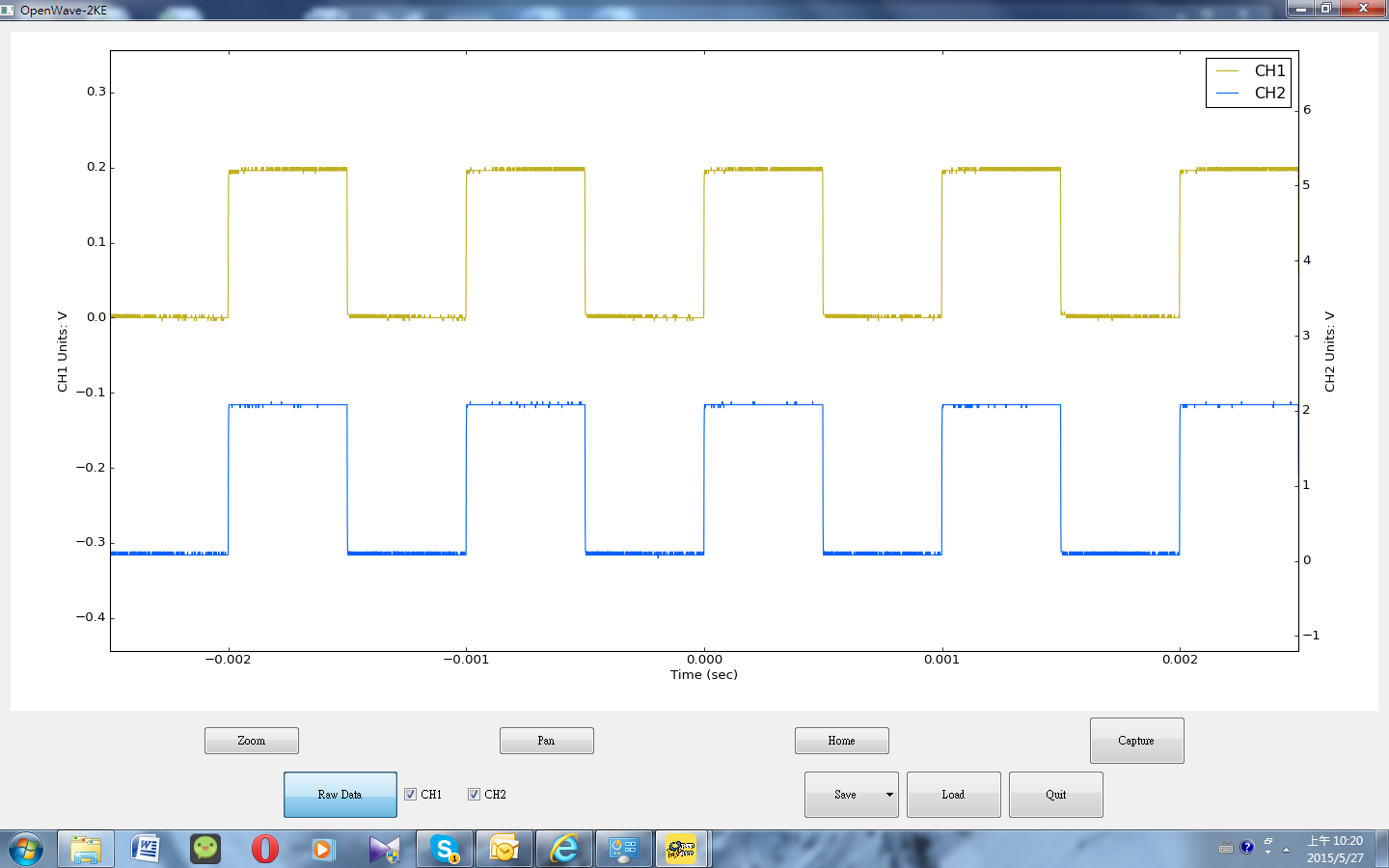1389x868 pixels.
Task: Launch Internet Explorer from the taskbar
Action: click(563, 849)
